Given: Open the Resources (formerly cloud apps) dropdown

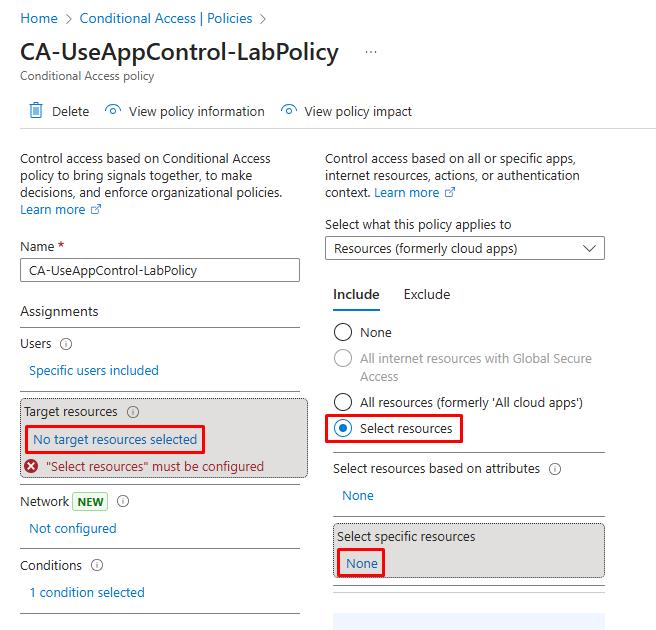Looking at the screenshot, I should click(465, 248).
